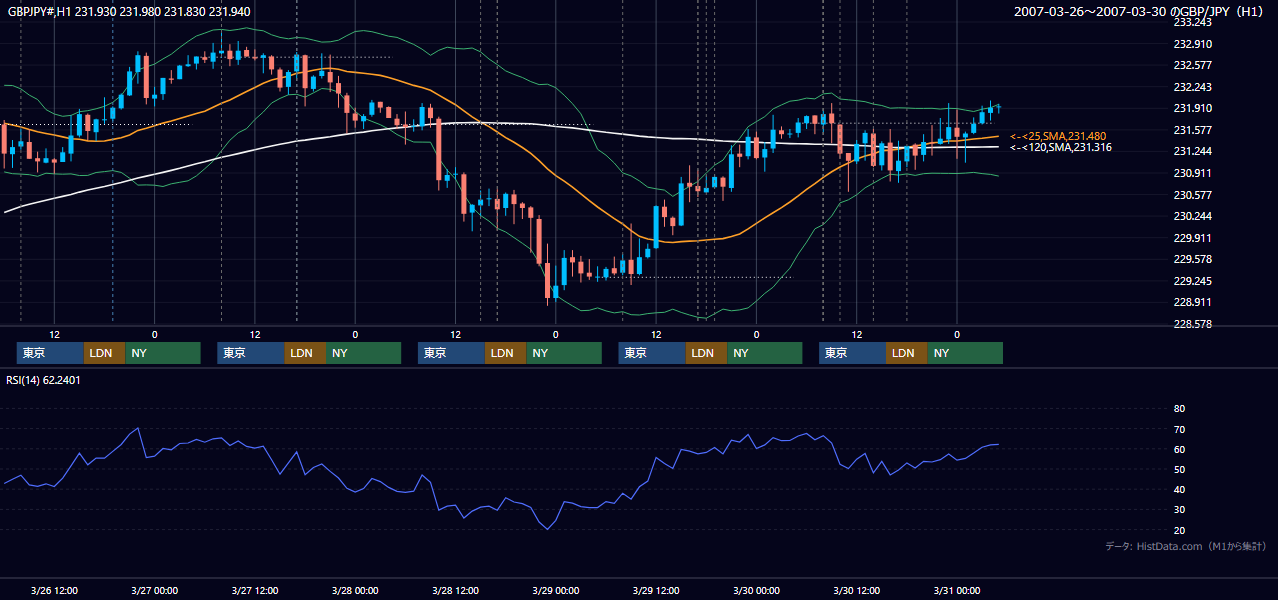The height and width of the screenshot is (600, 1278).
Task: Click the 231.577 price axis label
Action: pyautogui.click(x=1191, y=130)
